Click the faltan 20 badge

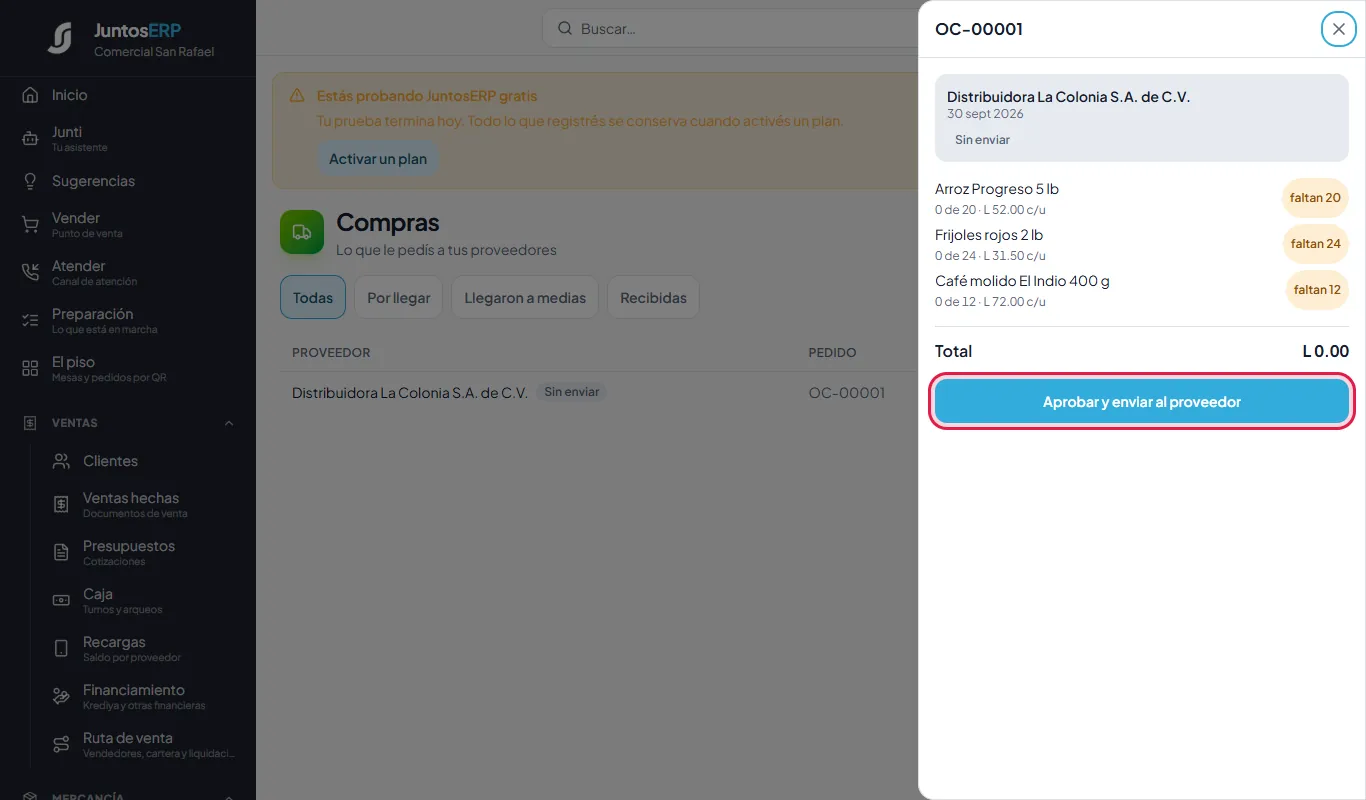tap(1315, 198)
